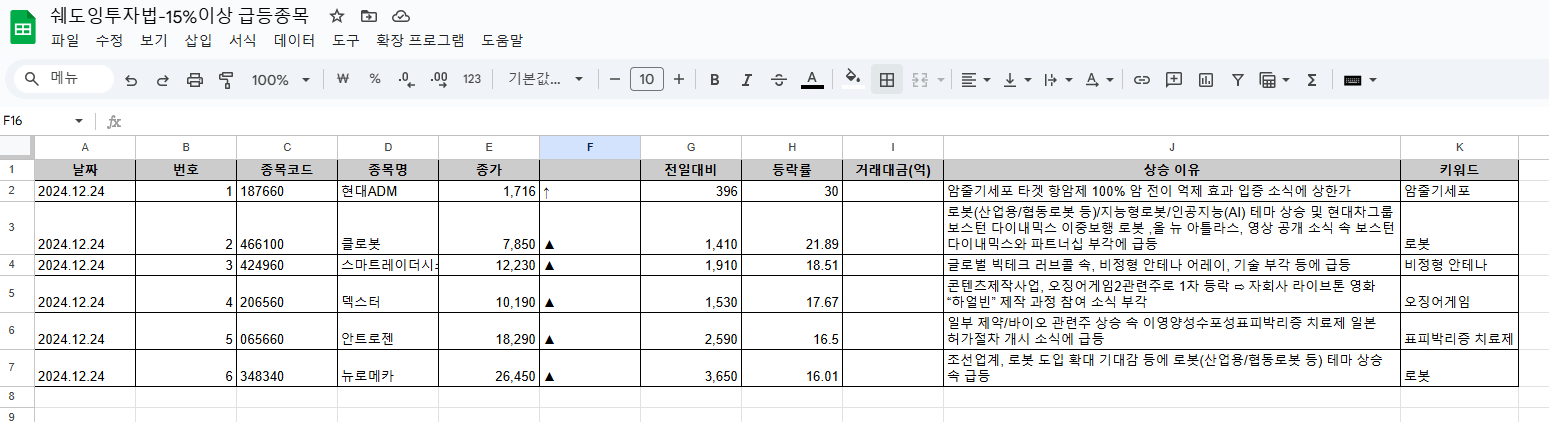Click the document title text

point(179,15)
